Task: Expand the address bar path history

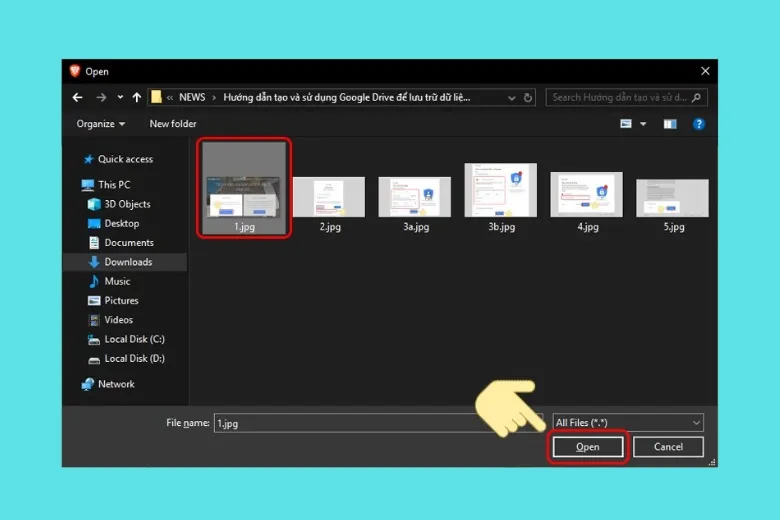Action: (511, 98)
